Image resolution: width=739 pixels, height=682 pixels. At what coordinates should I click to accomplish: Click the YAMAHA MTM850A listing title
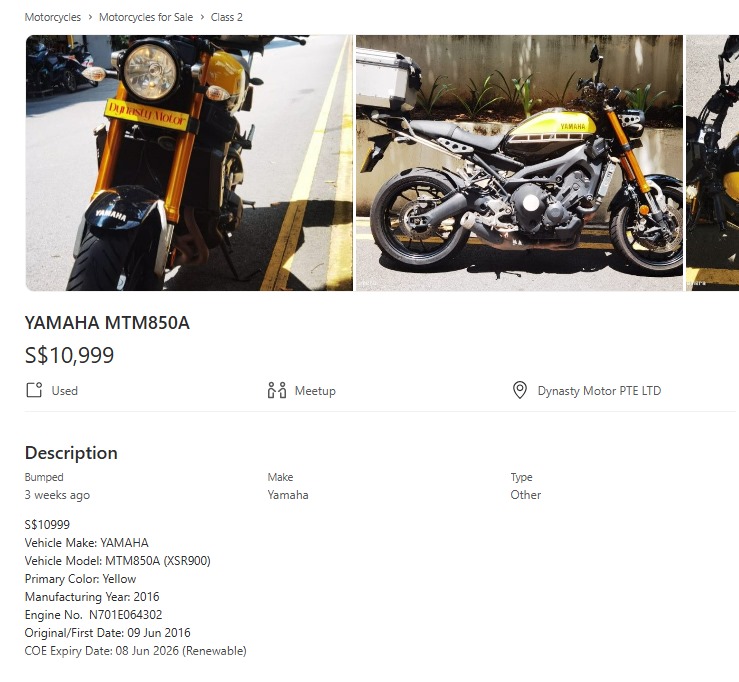[x=107, y=323]
